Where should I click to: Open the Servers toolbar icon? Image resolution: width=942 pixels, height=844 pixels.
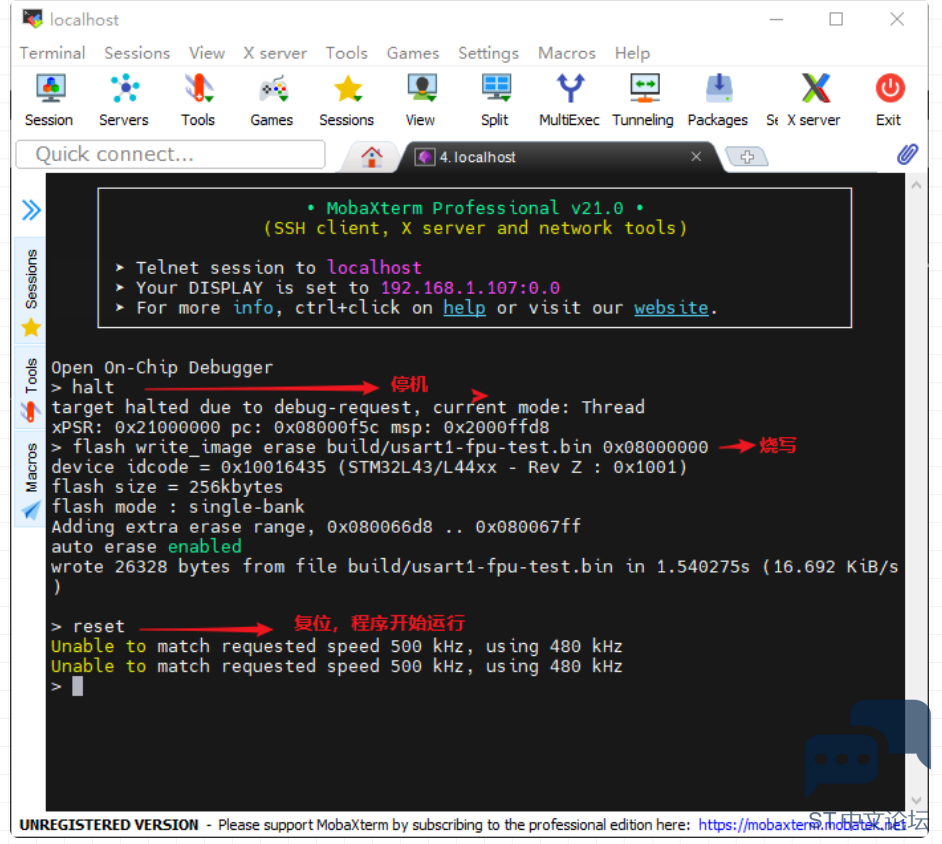[124, 100]
